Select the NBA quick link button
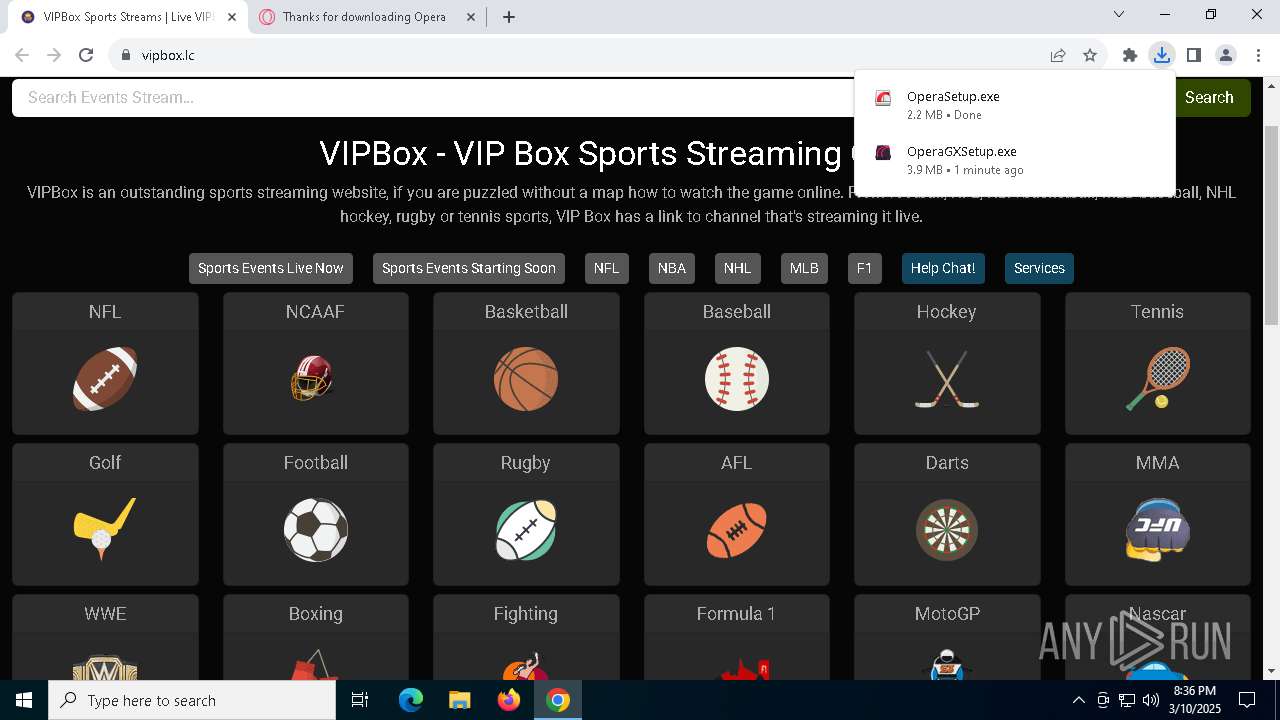This screenshot has height=720, width=1280. pos(672,268)
